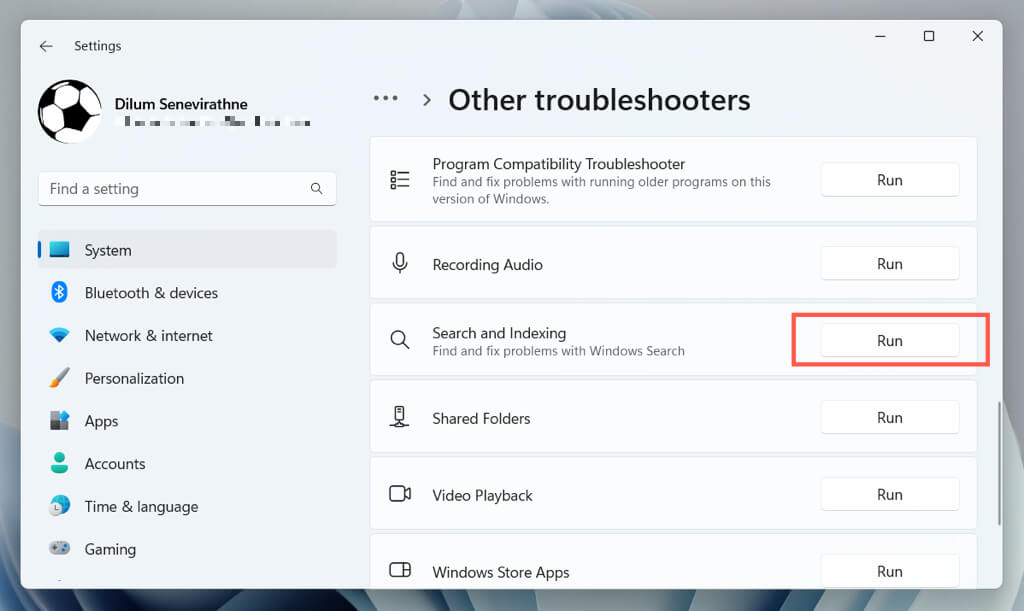Maximize the Settings window

[x=929, y=37]
